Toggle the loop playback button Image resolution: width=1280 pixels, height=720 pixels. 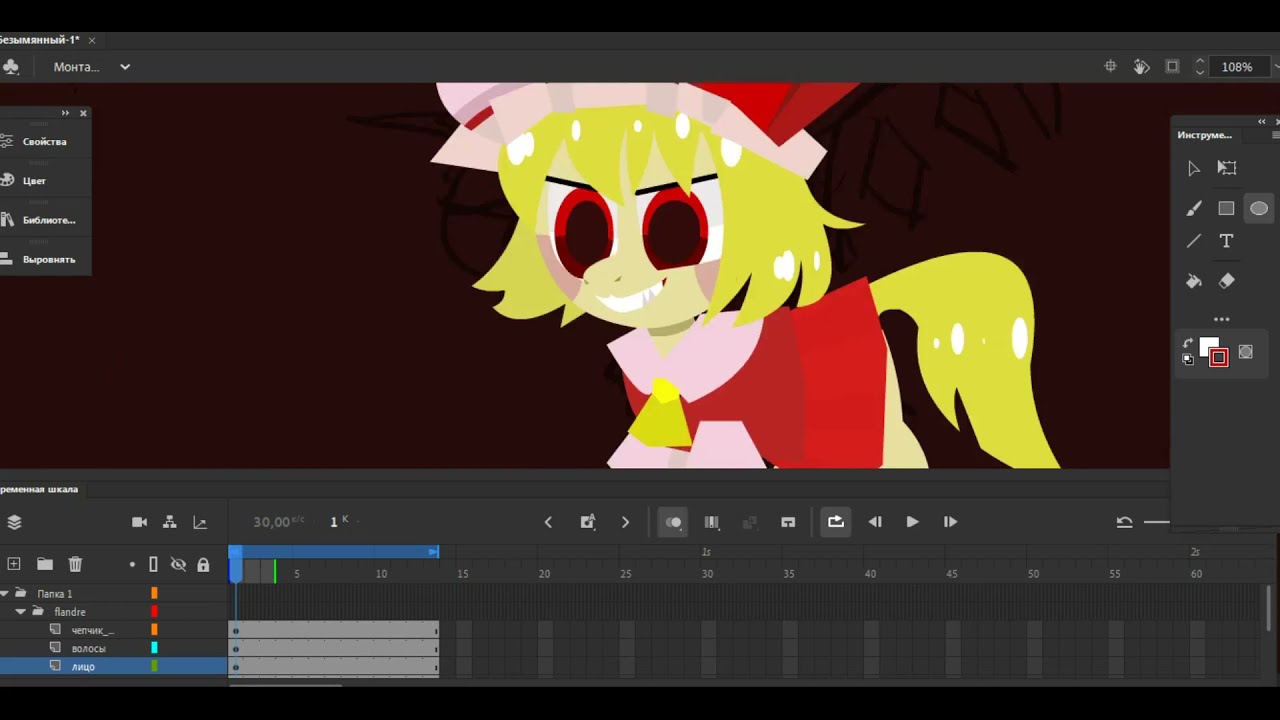click(836, 522)
